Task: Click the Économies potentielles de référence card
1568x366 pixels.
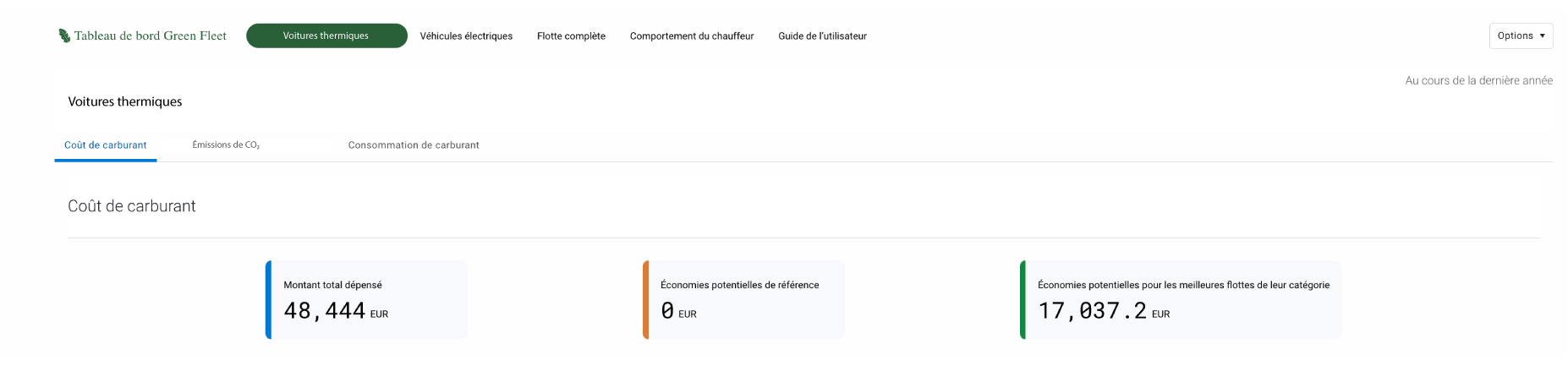Action: tap(745, 299)
